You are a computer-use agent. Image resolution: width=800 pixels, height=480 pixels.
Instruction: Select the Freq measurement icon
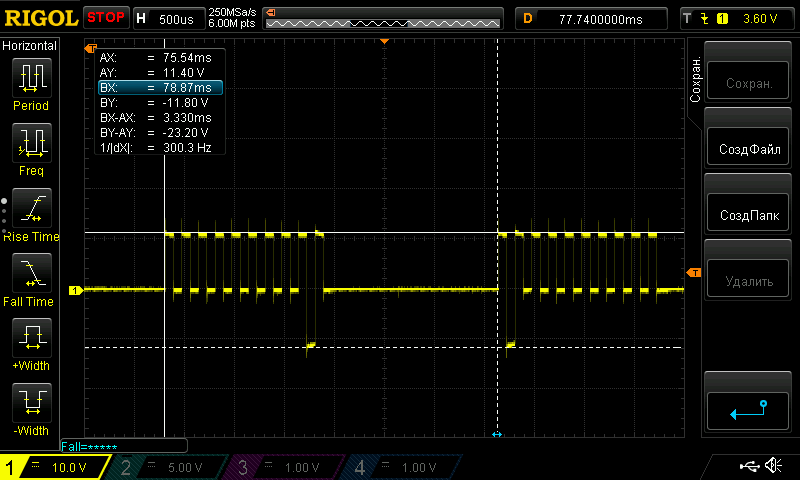coord(32,143)
